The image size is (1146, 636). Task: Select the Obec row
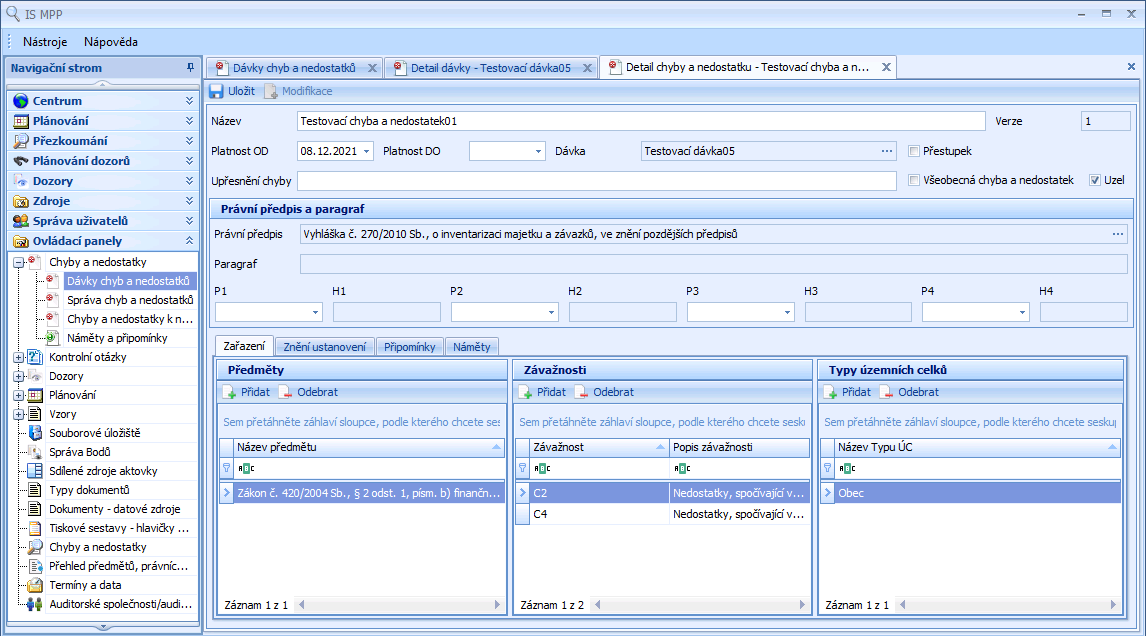(970, 493)
